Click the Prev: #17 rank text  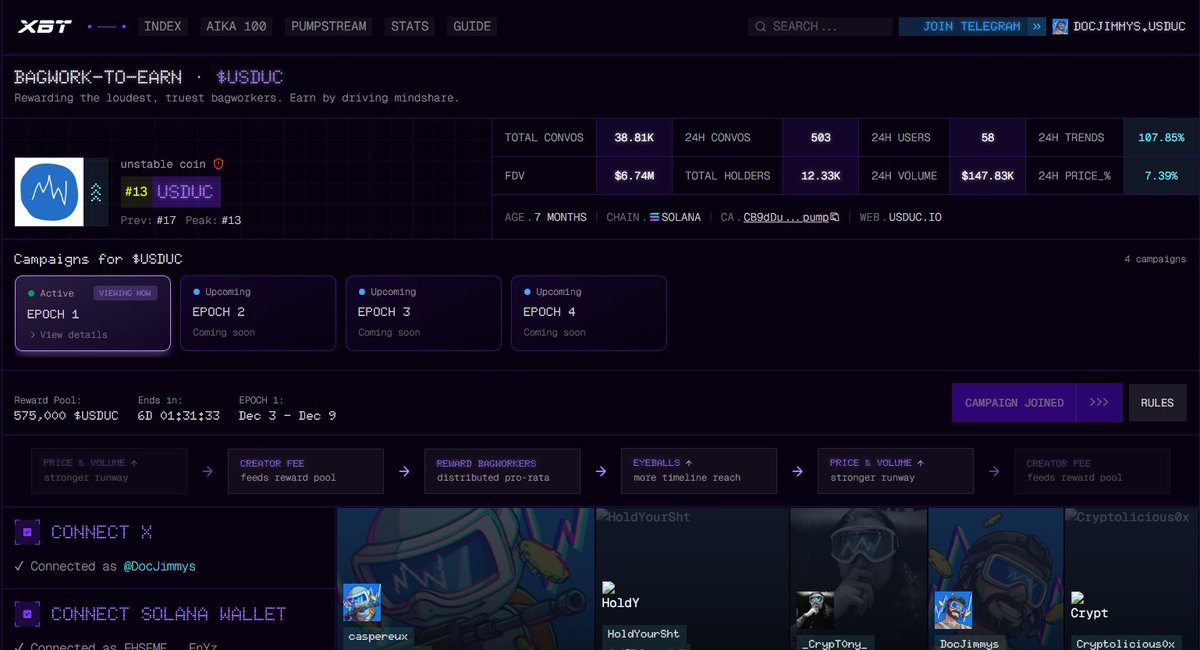click(148, 220)
